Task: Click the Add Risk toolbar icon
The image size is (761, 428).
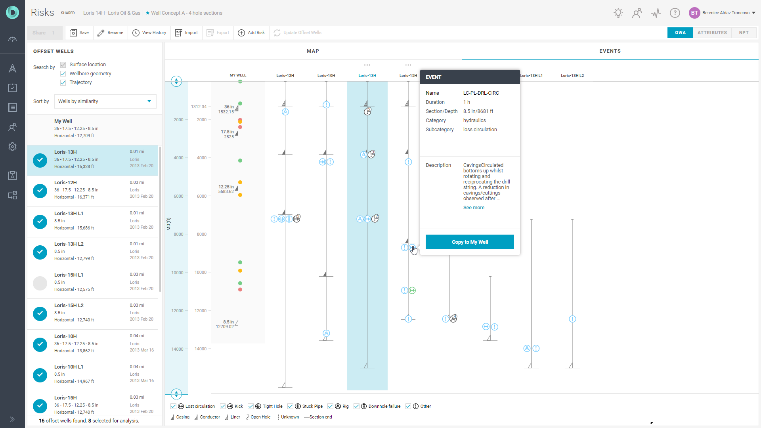Action: pos(240,33)
